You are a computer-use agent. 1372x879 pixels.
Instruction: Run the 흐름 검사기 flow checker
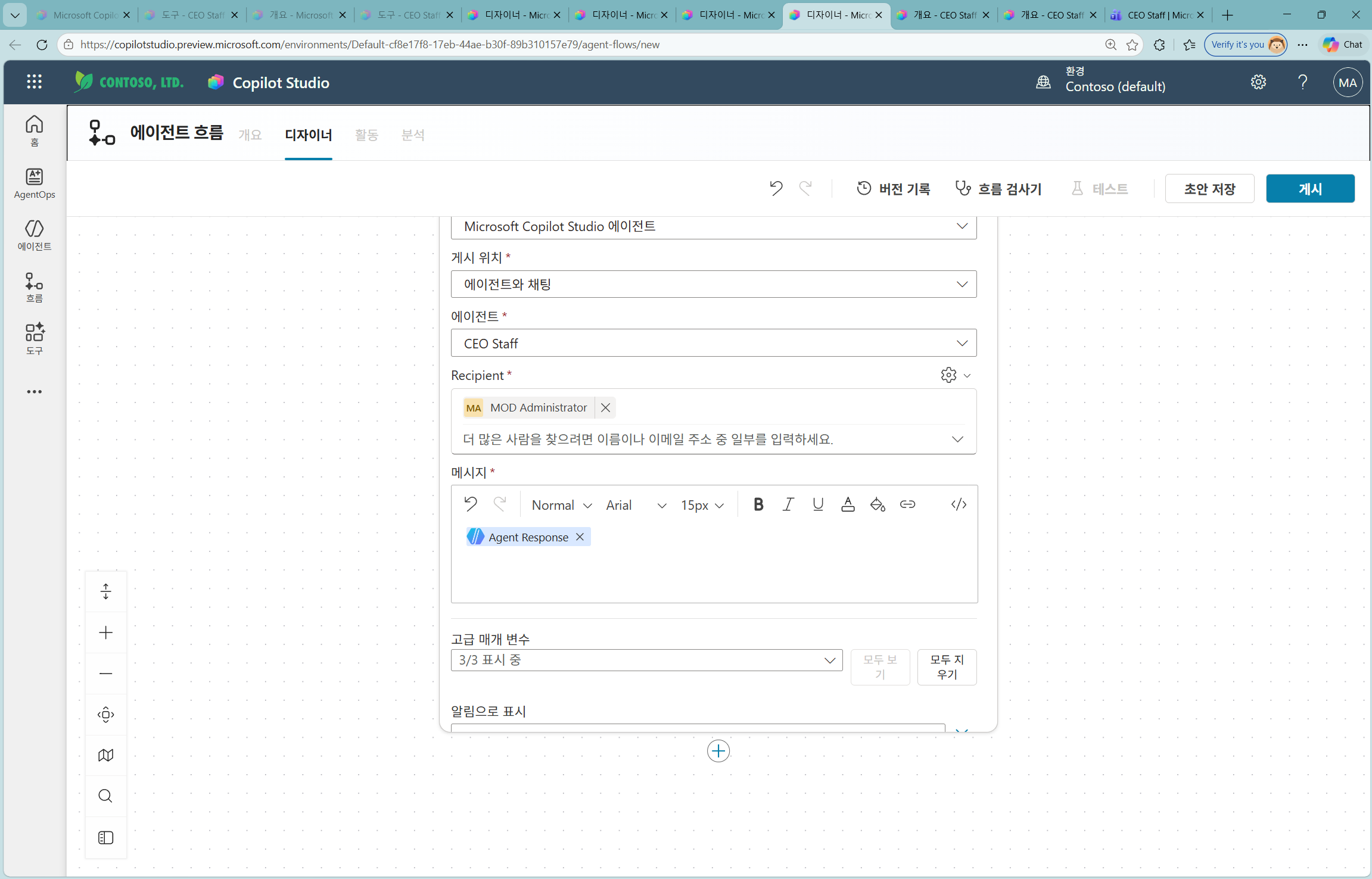tap(998, 189)
